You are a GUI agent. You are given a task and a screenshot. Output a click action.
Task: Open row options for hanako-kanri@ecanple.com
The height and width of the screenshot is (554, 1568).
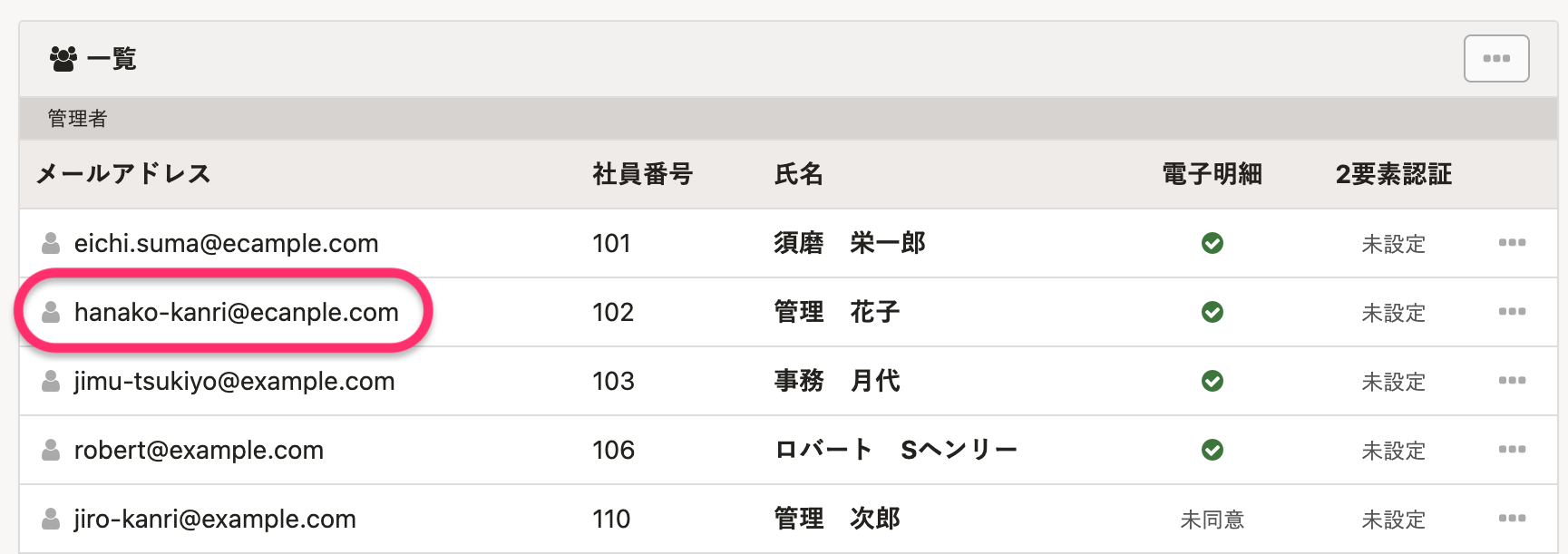coord(1512,312)
